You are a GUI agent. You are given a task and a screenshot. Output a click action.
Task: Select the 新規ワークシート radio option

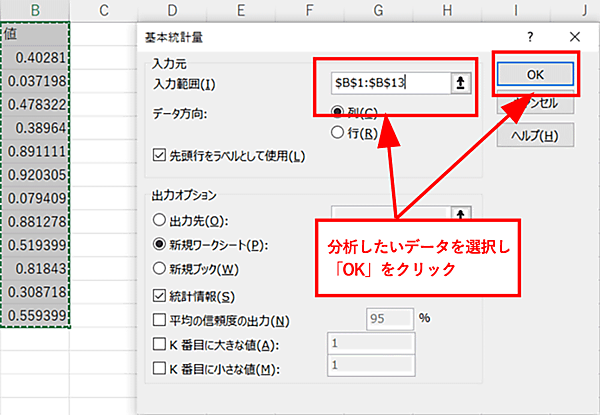tap(158, 244)
